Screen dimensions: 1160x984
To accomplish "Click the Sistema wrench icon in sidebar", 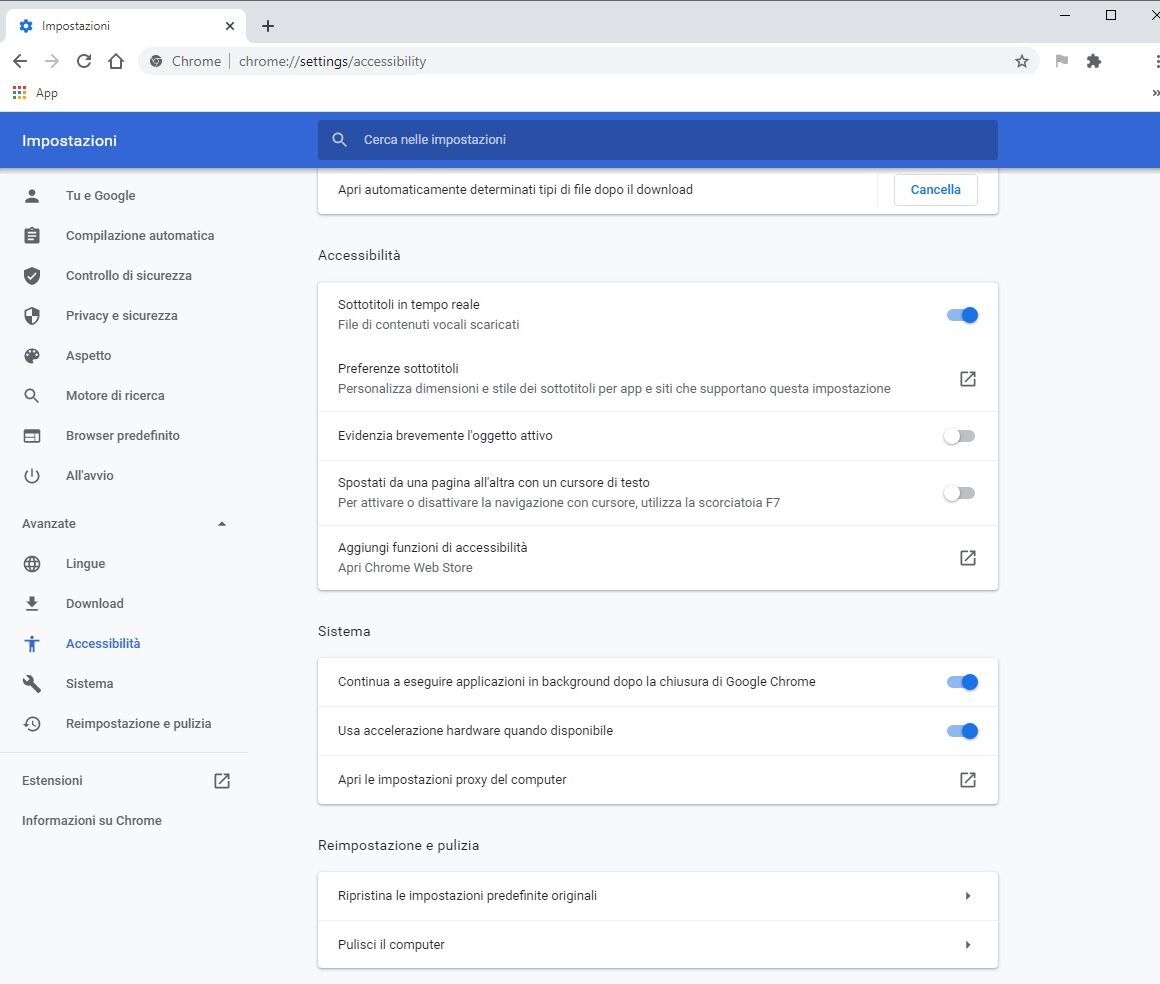I will pyautogui.click(x=32, y=683).
